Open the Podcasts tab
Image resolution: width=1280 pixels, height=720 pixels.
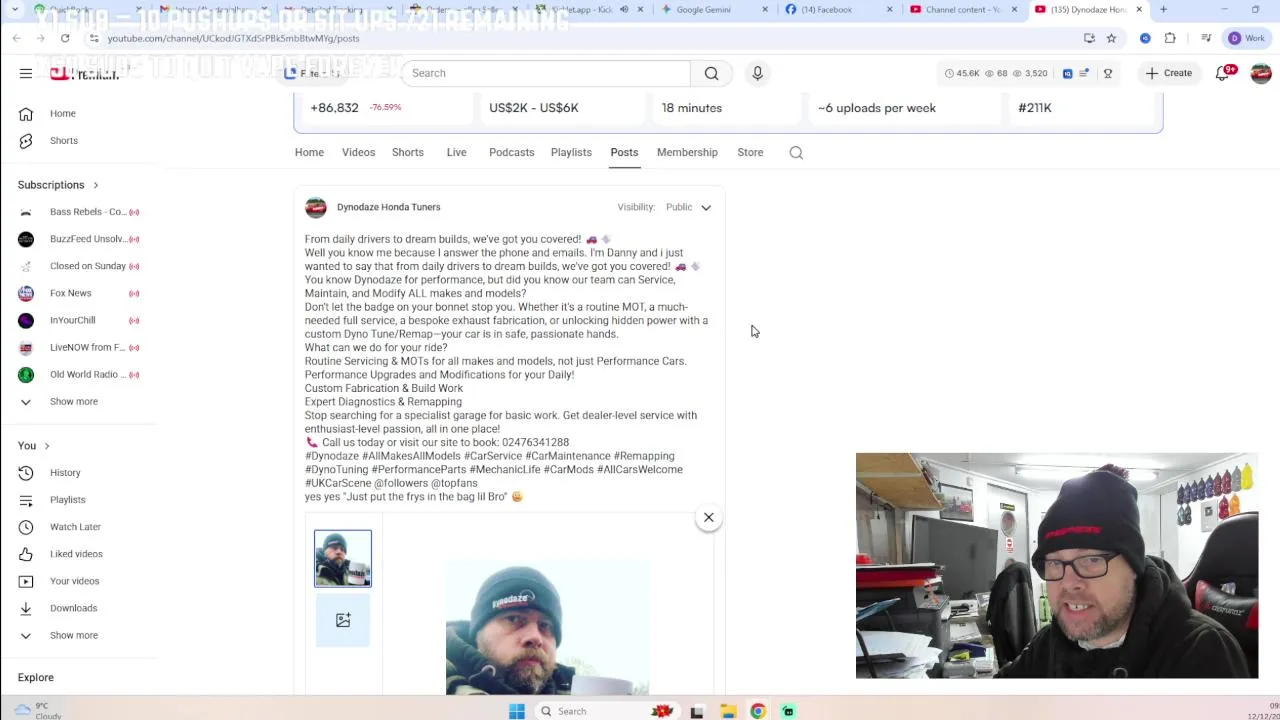point(511,152)
